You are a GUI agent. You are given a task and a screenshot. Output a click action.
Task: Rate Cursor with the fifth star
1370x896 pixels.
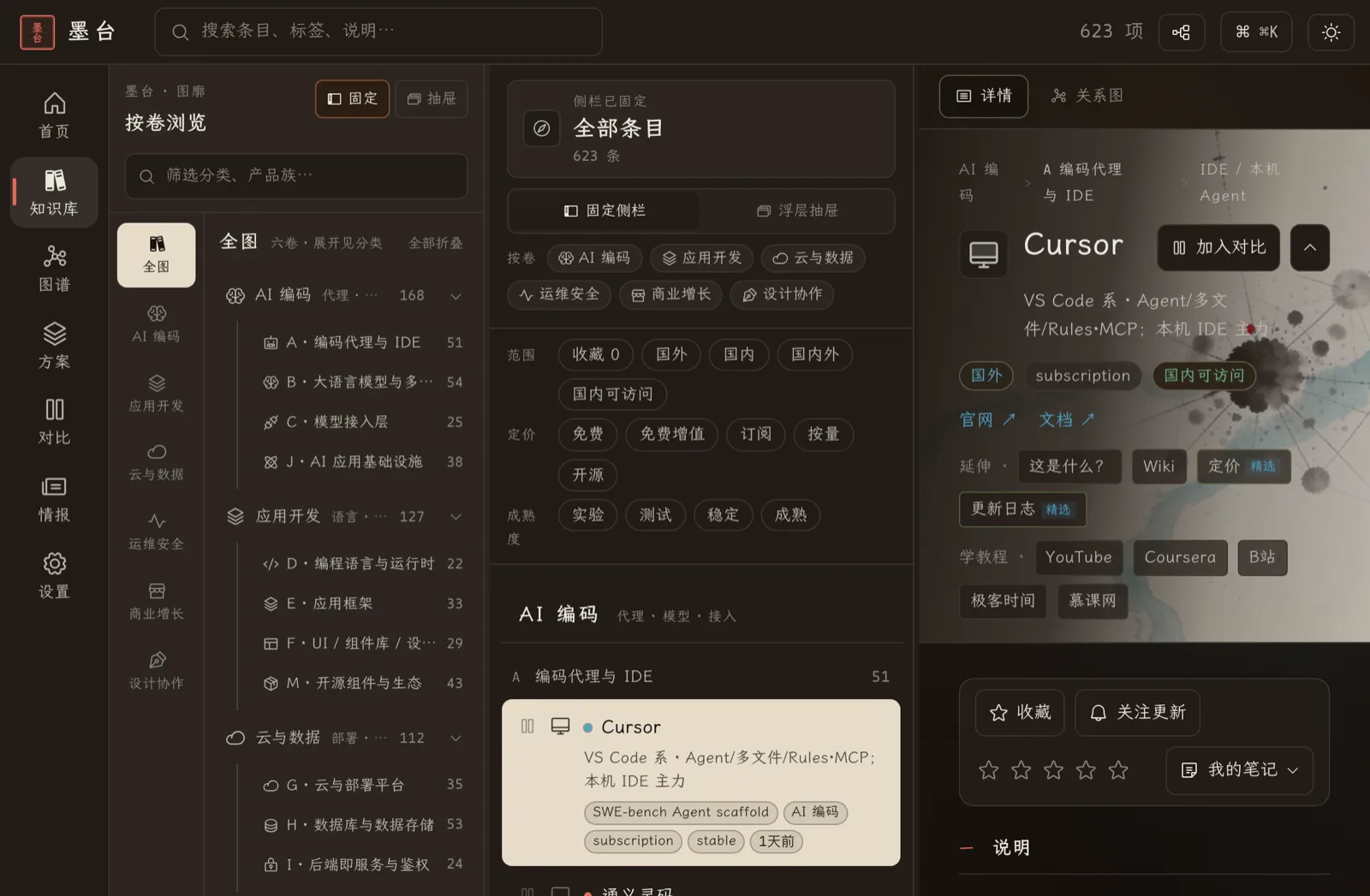pyautogui.click(x=1118, y=770)
